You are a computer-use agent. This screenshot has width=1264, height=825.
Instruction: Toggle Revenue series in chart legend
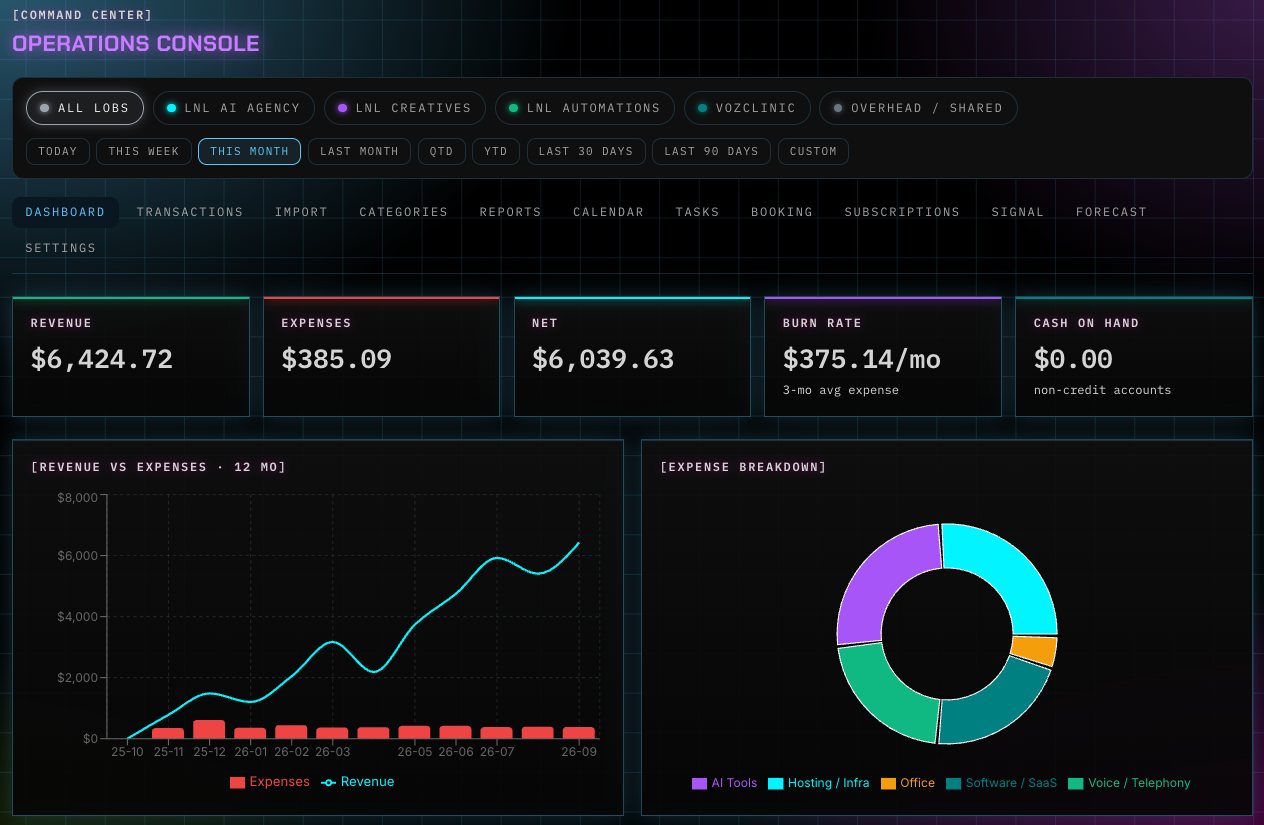pyautogui.click(x=357, y=782)
